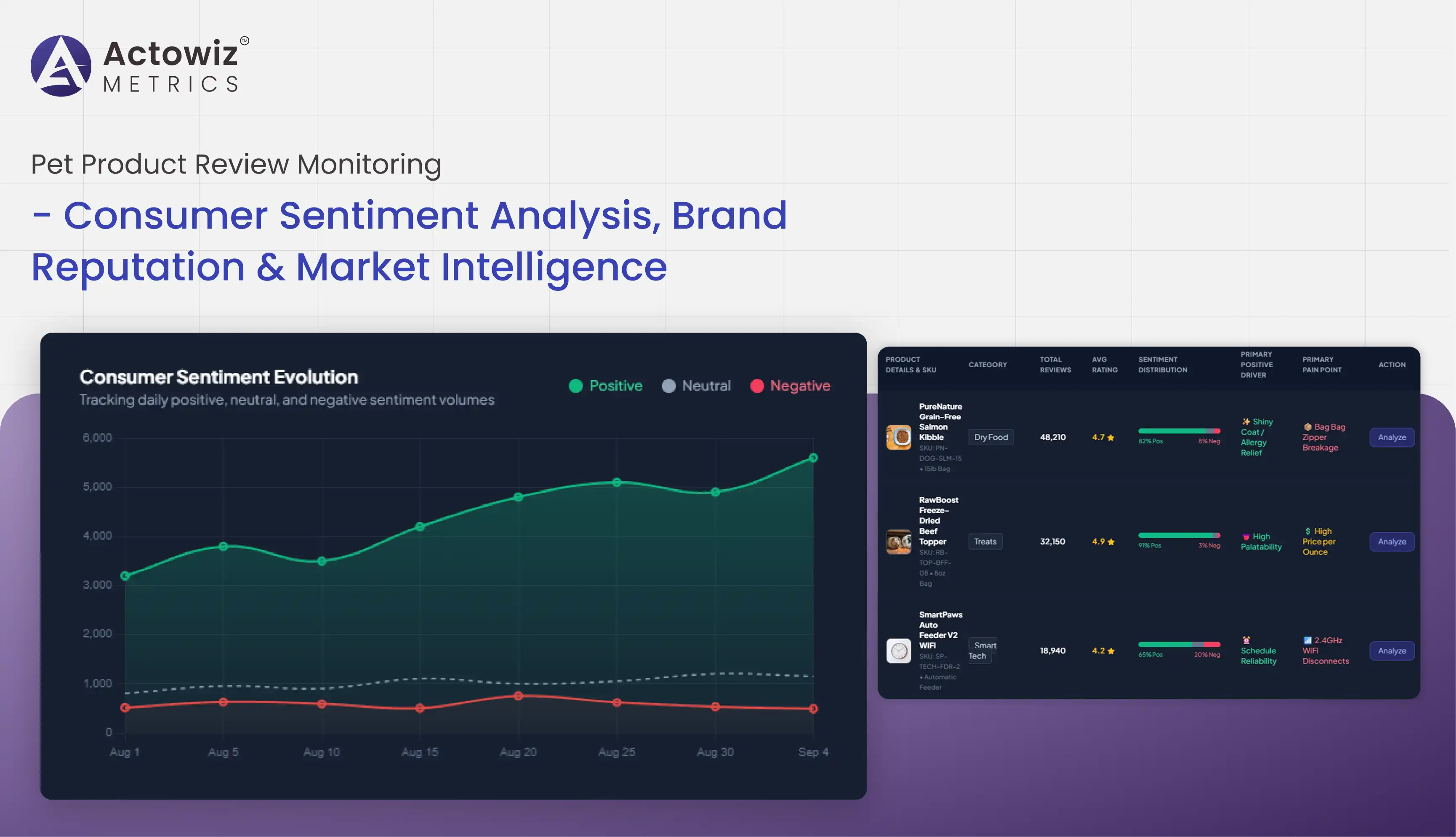Click Analyze for PureNature Salmon Kibble

[1392, 437]
